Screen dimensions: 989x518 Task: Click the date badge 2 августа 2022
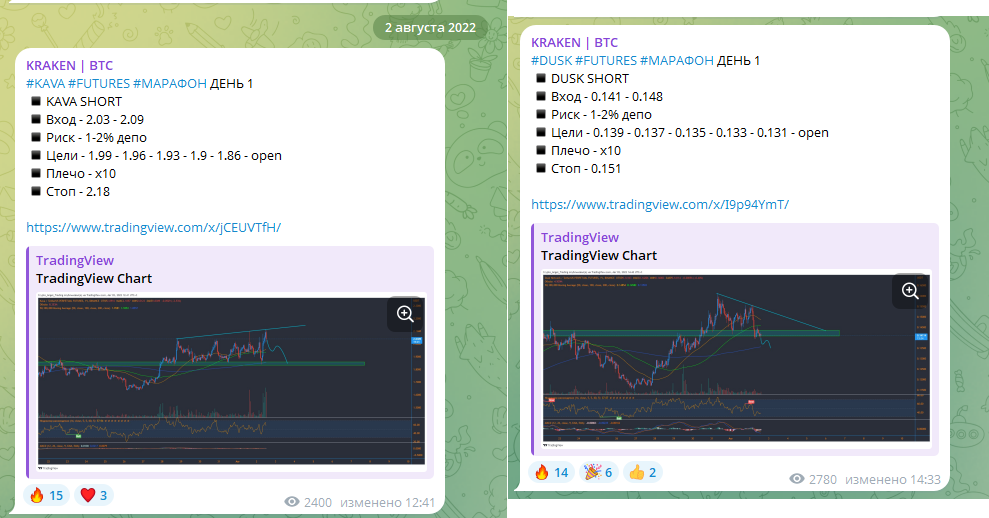(430, 28)
